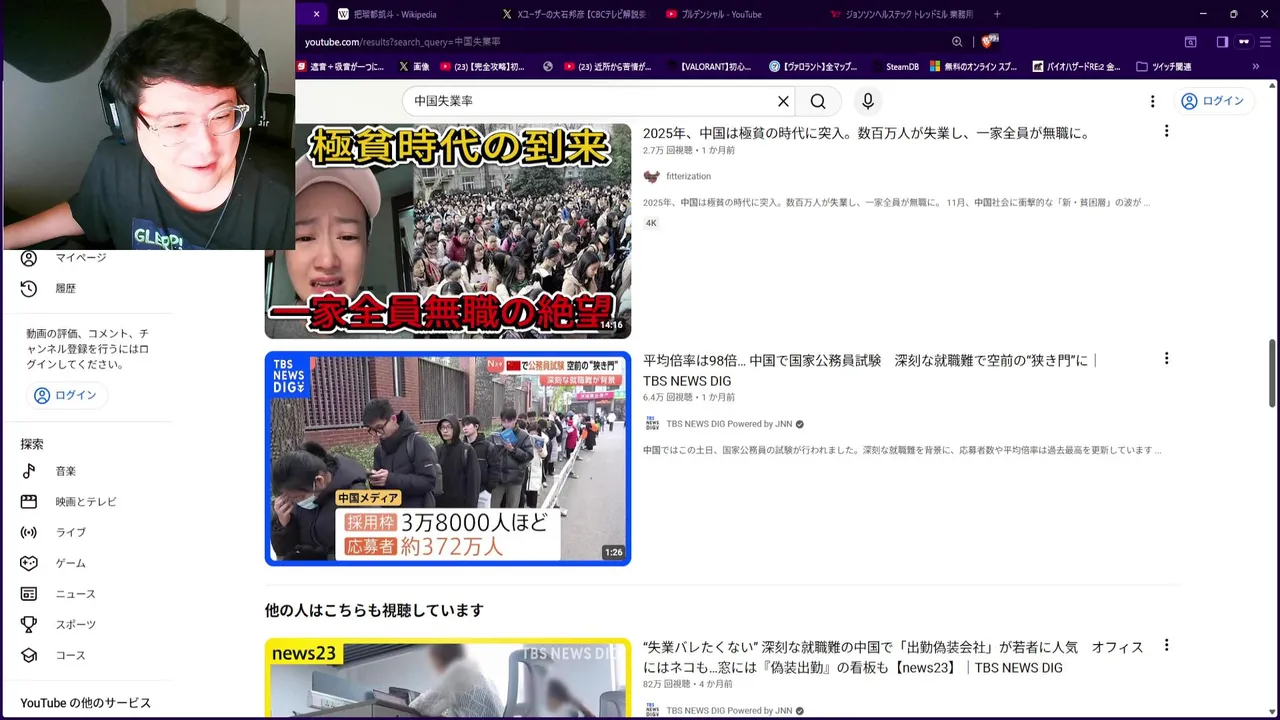Screen dimensions: 1280x720
Task: Click the page vertical scrollbar thumb
Action: 1272,373
